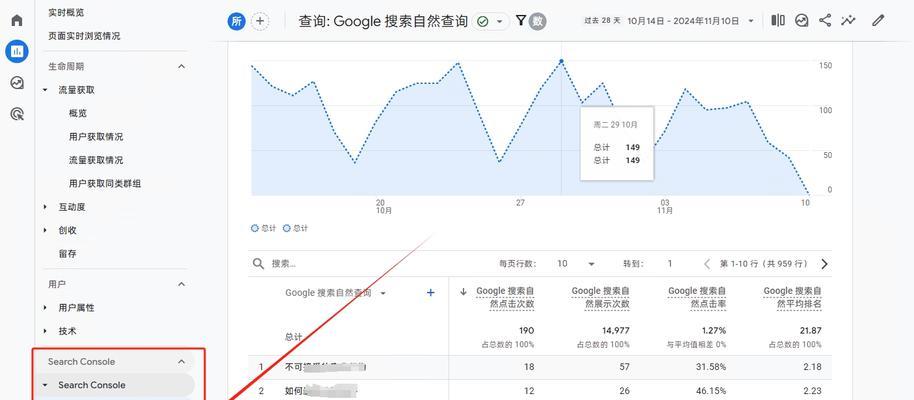The width and height of the screenshot is (914, 400).
Task: Open the 用户获取同类群组 report
Action: coord(105,183)
